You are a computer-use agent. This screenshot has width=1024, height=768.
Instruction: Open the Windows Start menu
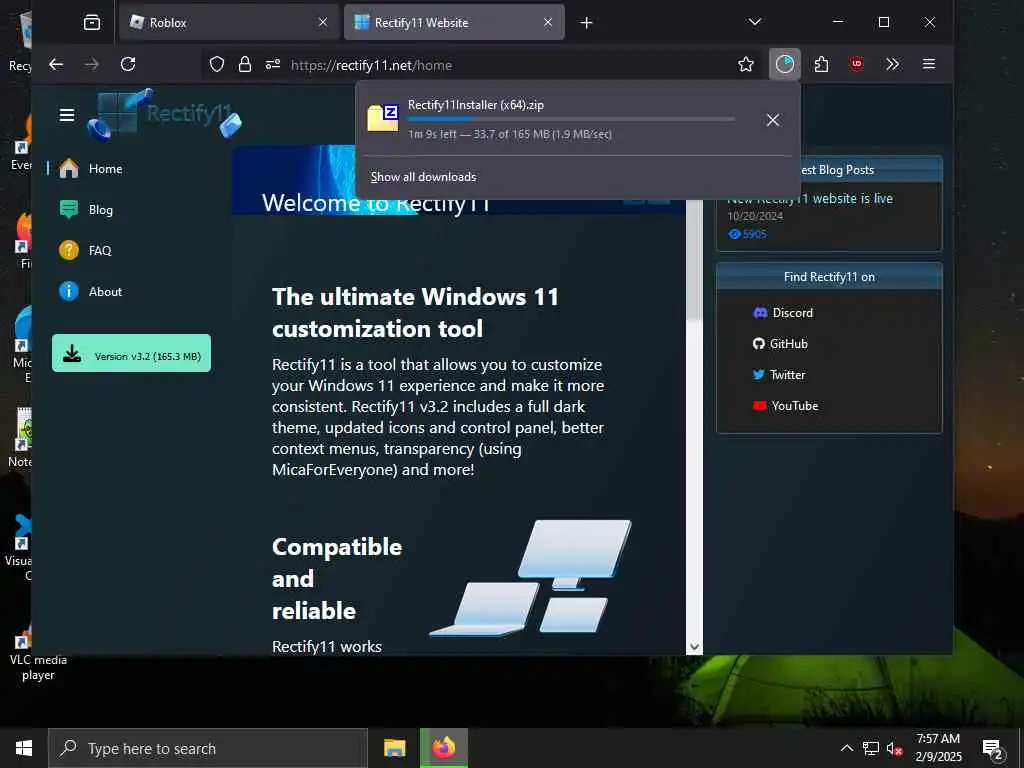[24, 748]
